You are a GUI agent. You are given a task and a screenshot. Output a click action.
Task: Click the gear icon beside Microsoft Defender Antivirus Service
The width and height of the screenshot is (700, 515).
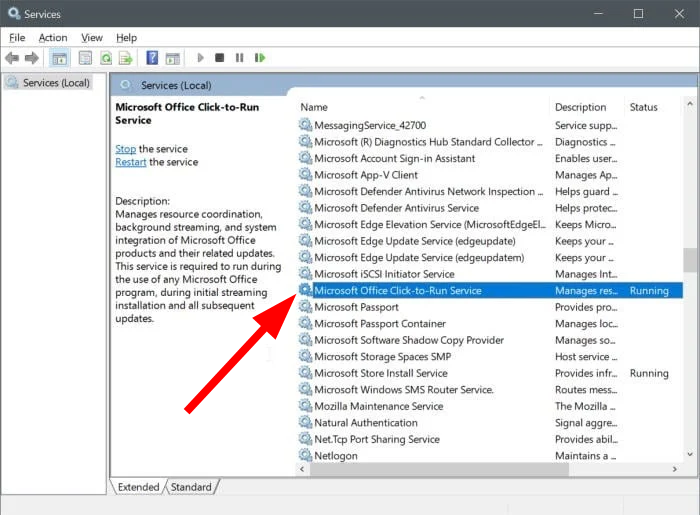tap(305, 208)
